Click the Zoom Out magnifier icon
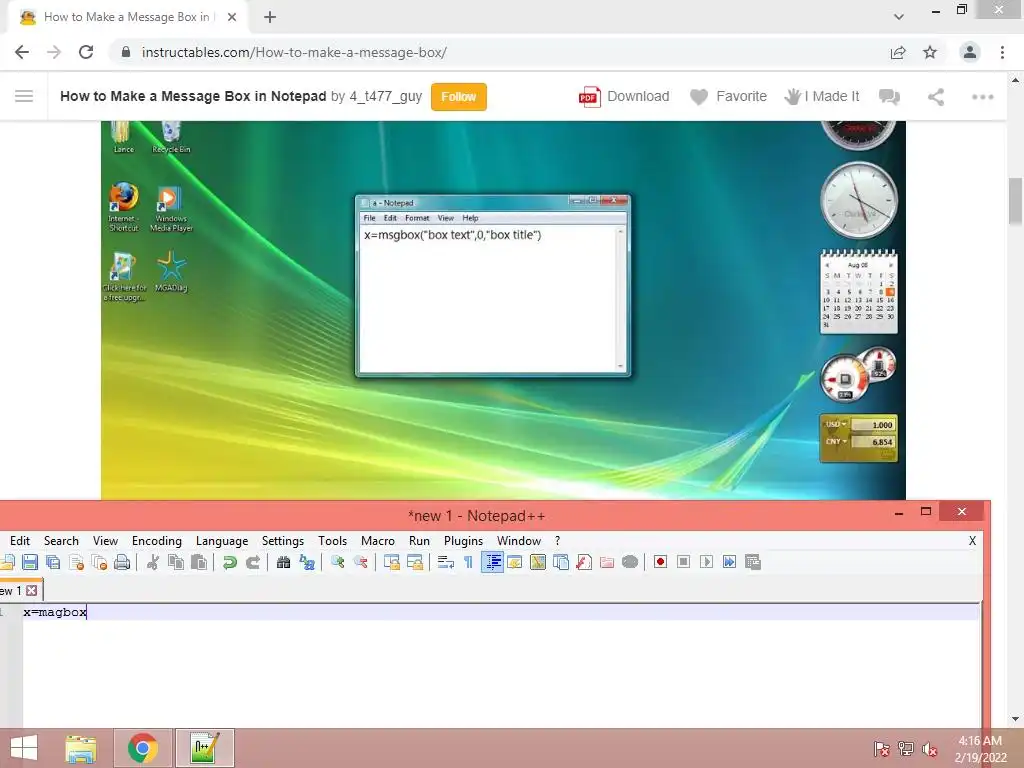The height and width of the screenshot is (768, 1024). pyautogui.click(x=360, y=562)
